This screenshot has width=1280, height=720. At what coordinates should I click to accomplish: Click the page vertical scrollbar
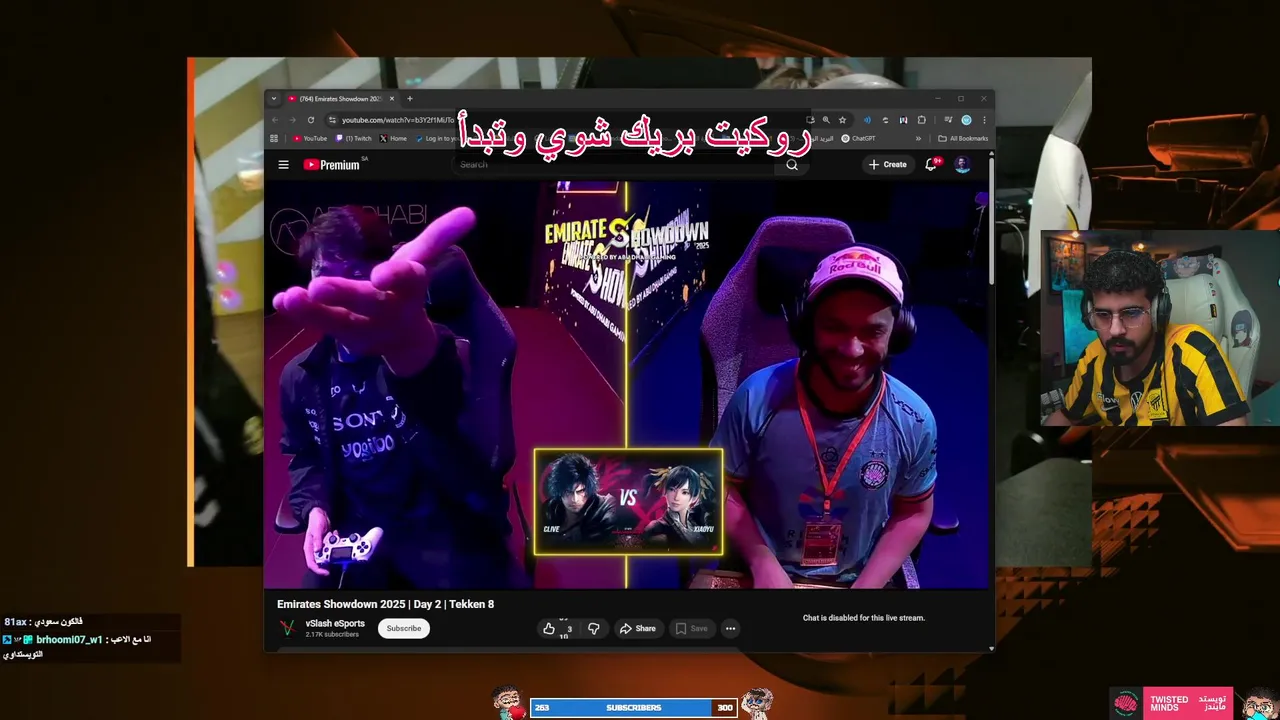tap(991, 220)
